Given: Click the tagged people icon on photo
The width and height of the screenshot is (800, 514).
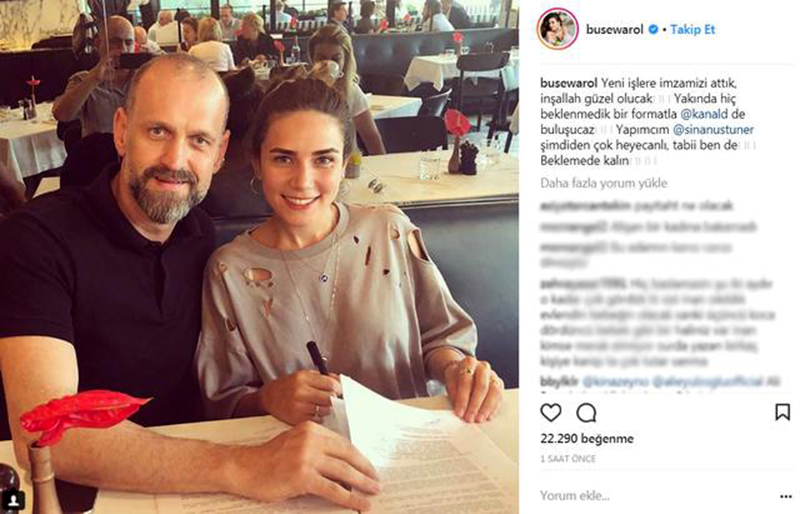Looking at the screenshot, I should (x=12, y=498).
